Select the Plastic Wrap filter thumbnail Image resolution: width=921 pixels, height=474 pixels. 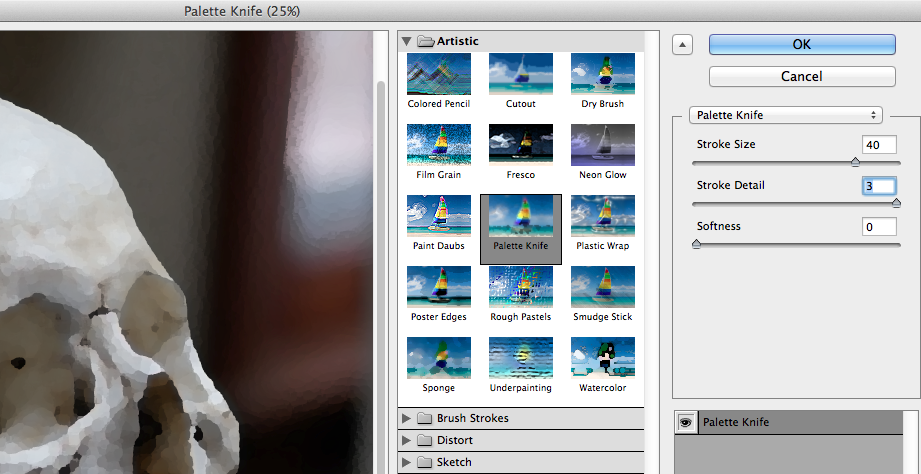click(x=603, y=216)
